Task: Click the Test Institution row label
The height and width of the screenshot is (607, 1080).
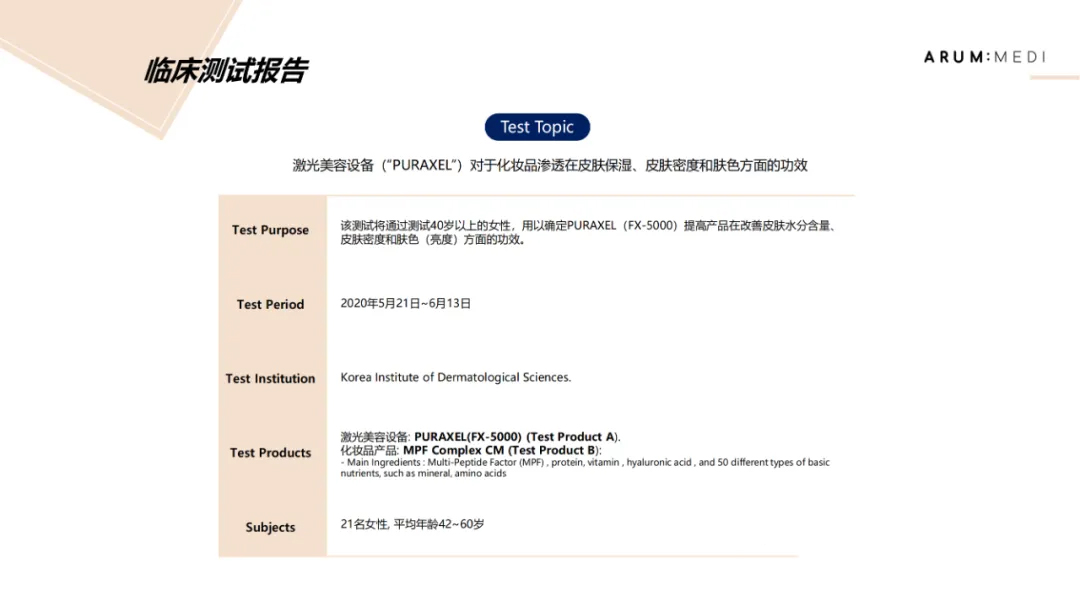Action: 270,378
